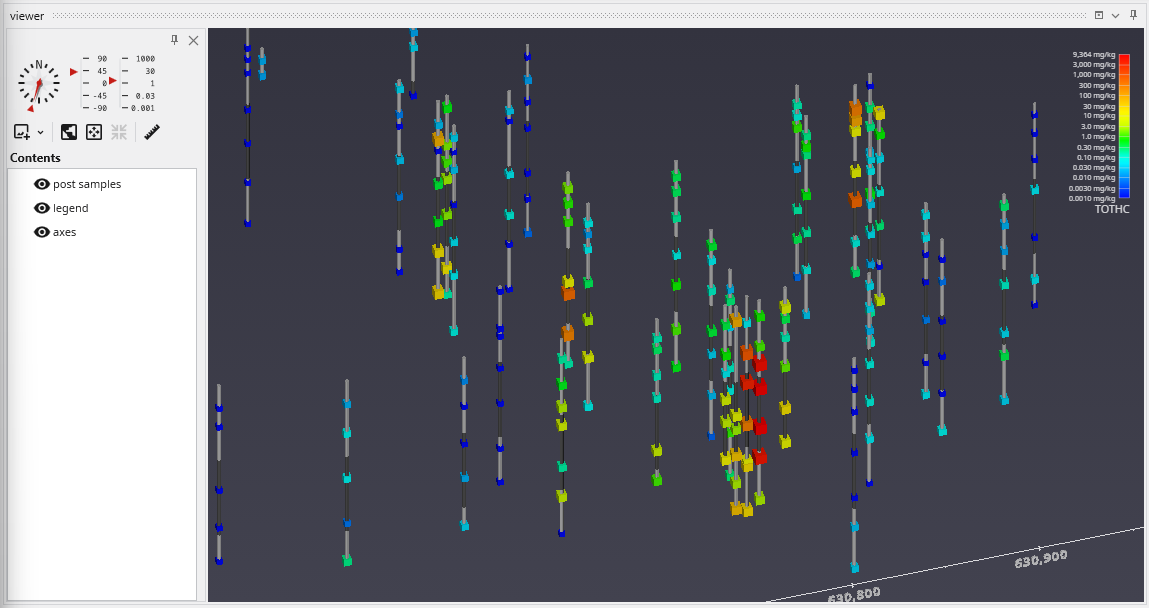
Task: Click the perspective view toggle icon
Action: click(69, 132)
